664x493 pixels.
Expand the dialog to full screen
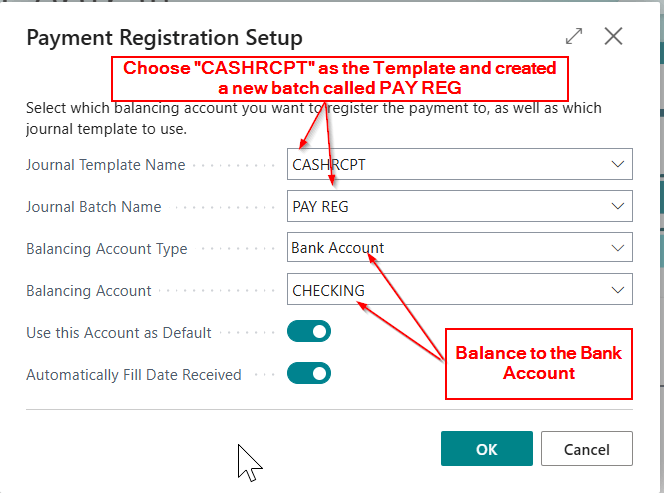click(x=574, y=37)
